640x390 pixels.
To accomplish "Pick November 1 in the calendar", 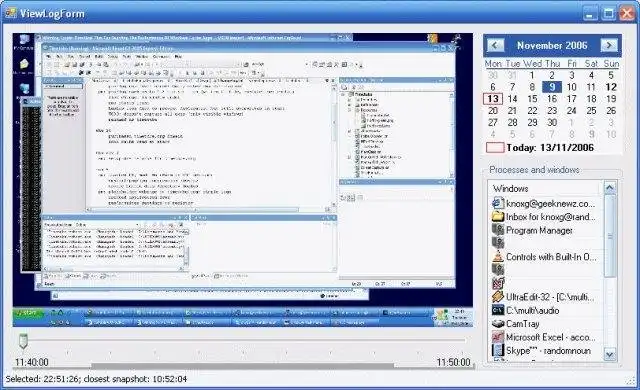I will pos(532,75).
